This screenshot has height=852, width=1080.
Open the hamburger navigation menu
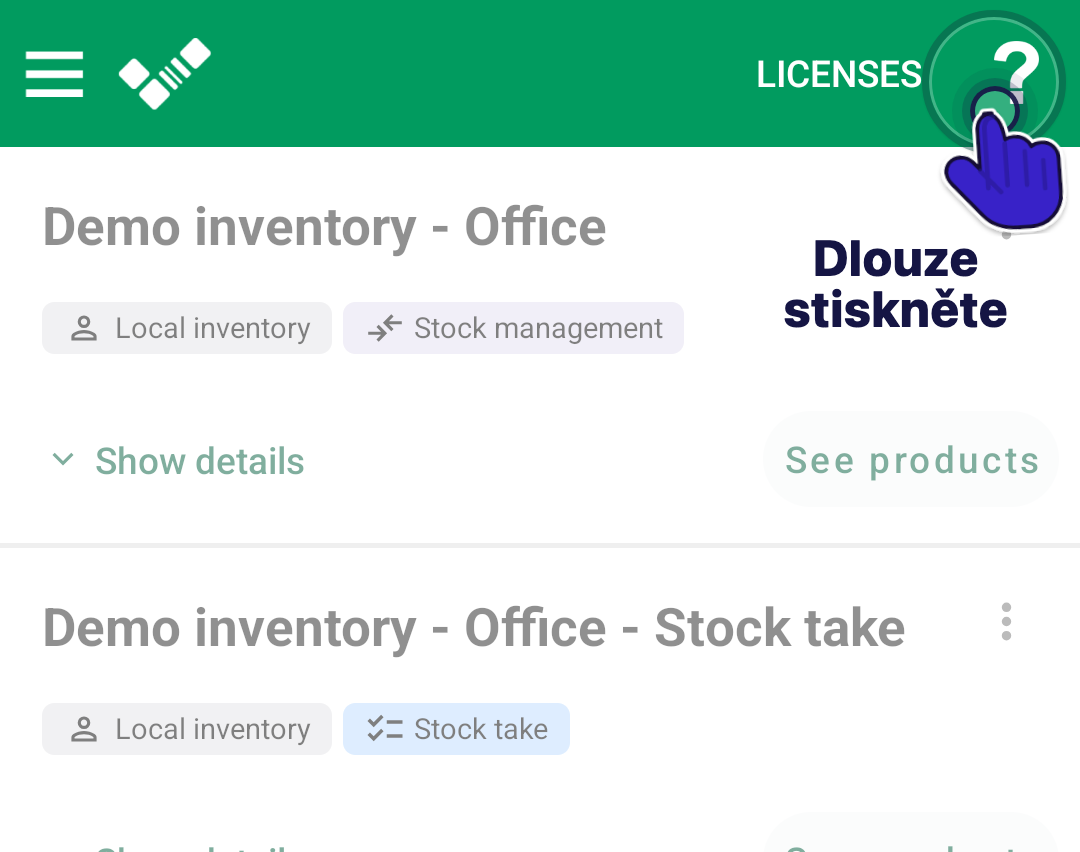click(x=54, y=74)
